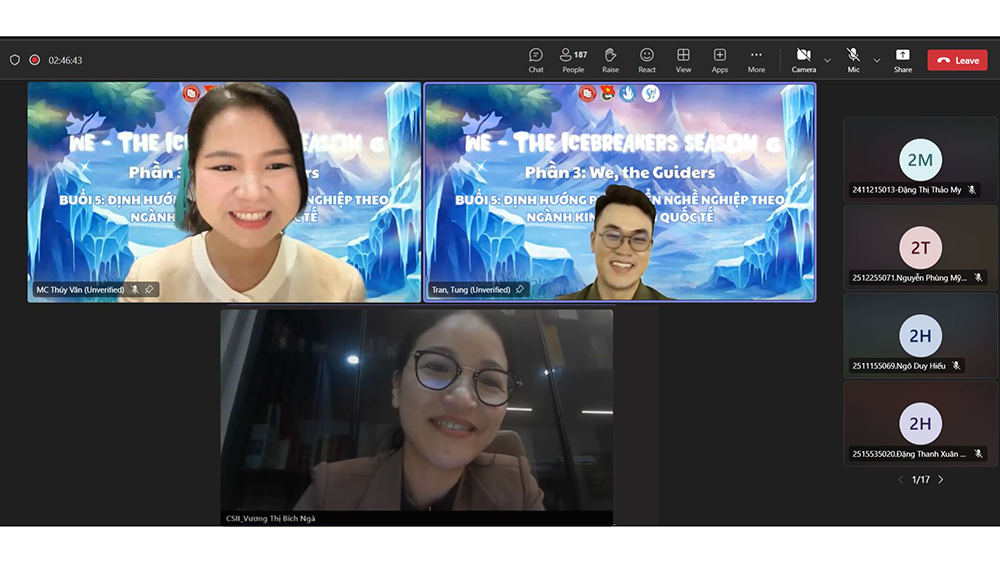Click the recording indicator icon
Viewport: 1000px width, 563px height.
[34, 60]
